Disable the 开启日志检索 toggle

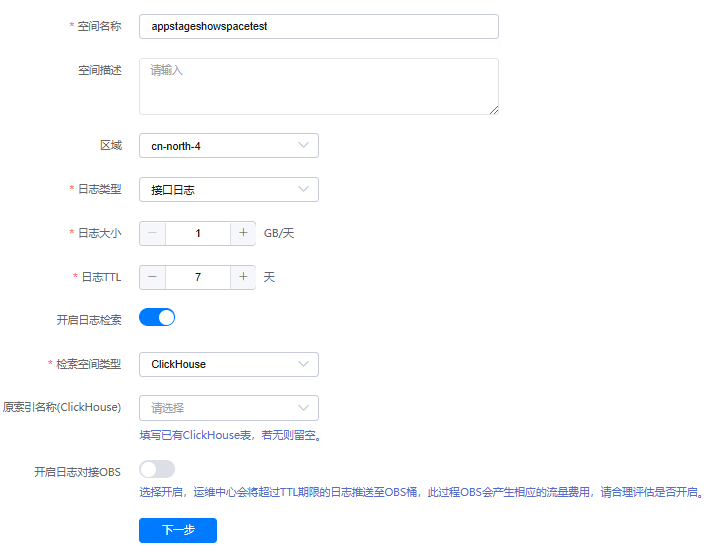point(157,317)
